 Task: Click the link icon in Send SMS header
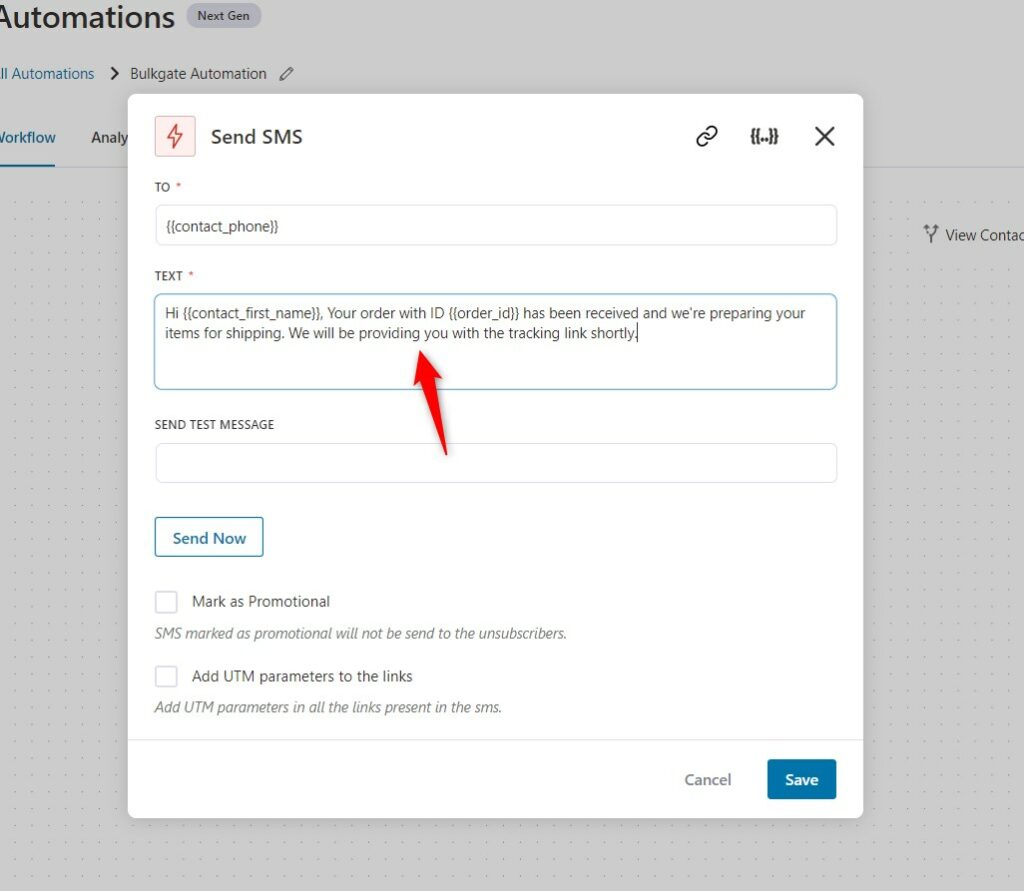pos(707,137)
